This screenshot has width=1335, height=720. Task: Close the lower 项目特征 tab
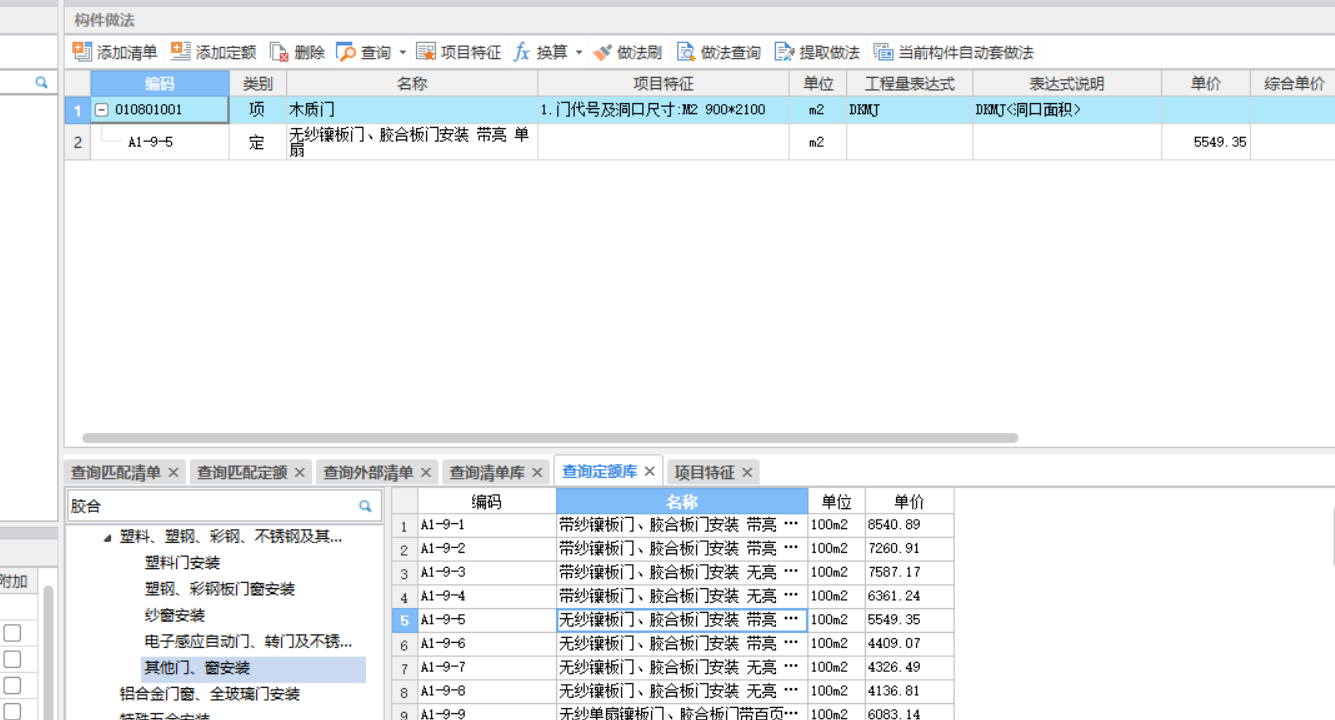coord(747,472)
